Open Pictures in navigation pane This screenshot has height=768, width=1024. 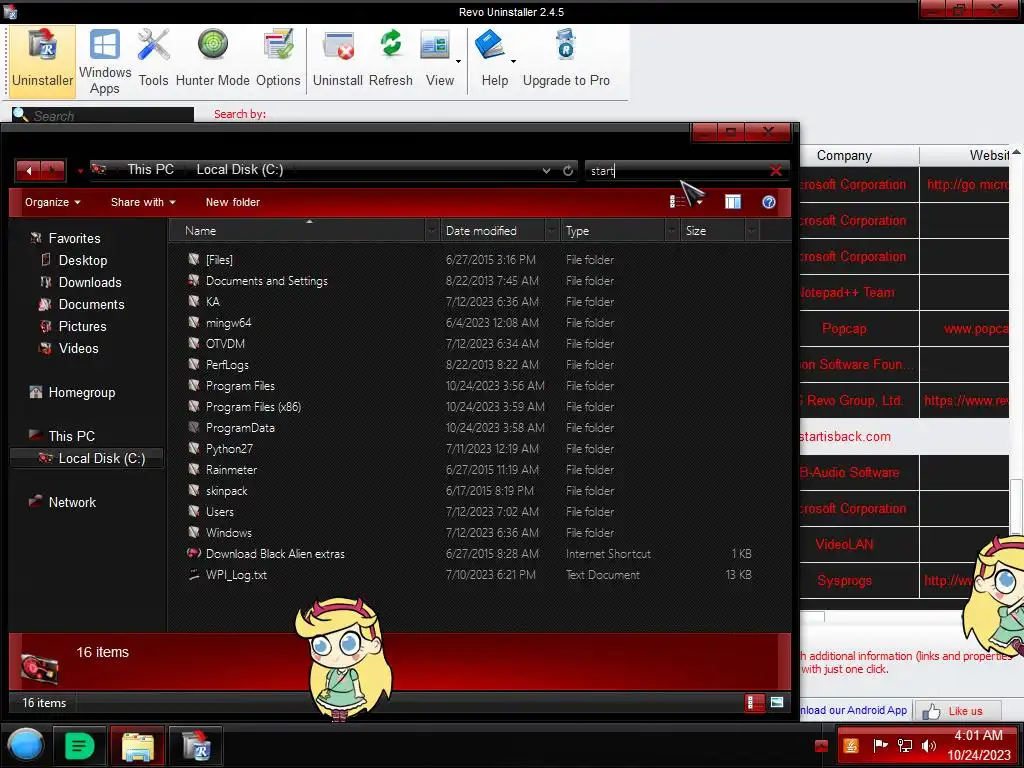pyautogui.click(x=82, y=327)
